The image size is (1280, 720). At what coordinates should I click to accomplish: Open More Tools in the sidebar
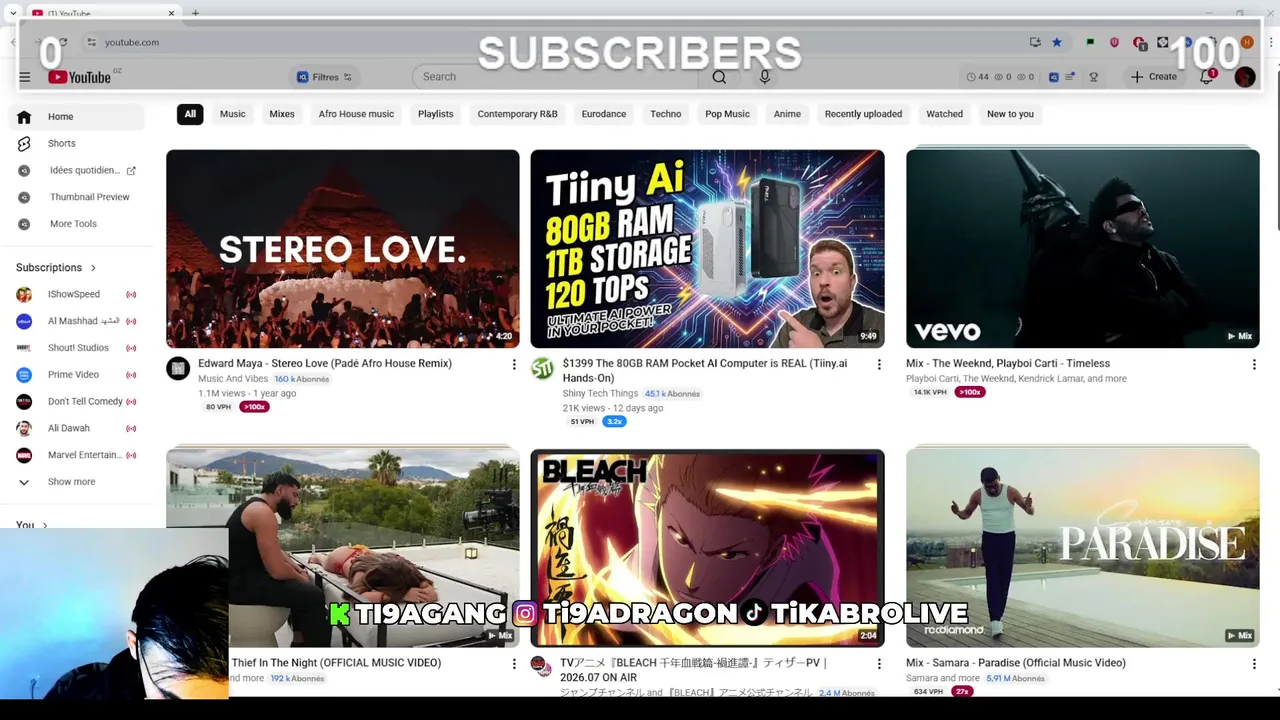77,224
